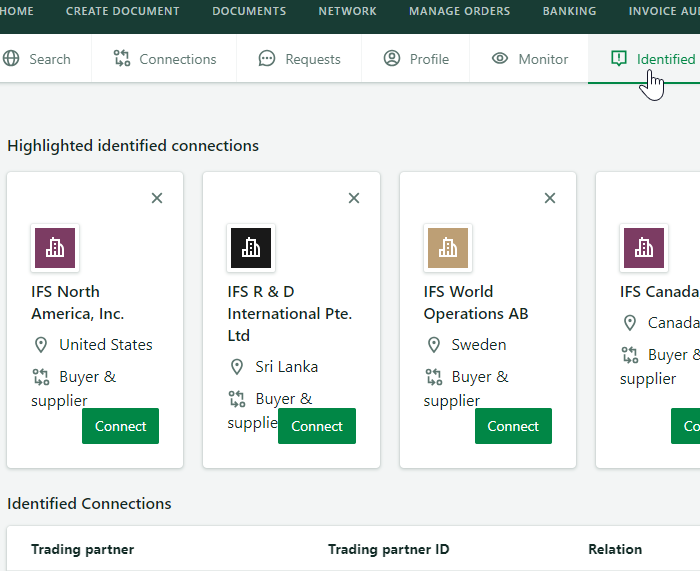This screenshot has width=700, height=571.
Task: Click the Sri Lanka location text
Action: [x=287, y=367]
